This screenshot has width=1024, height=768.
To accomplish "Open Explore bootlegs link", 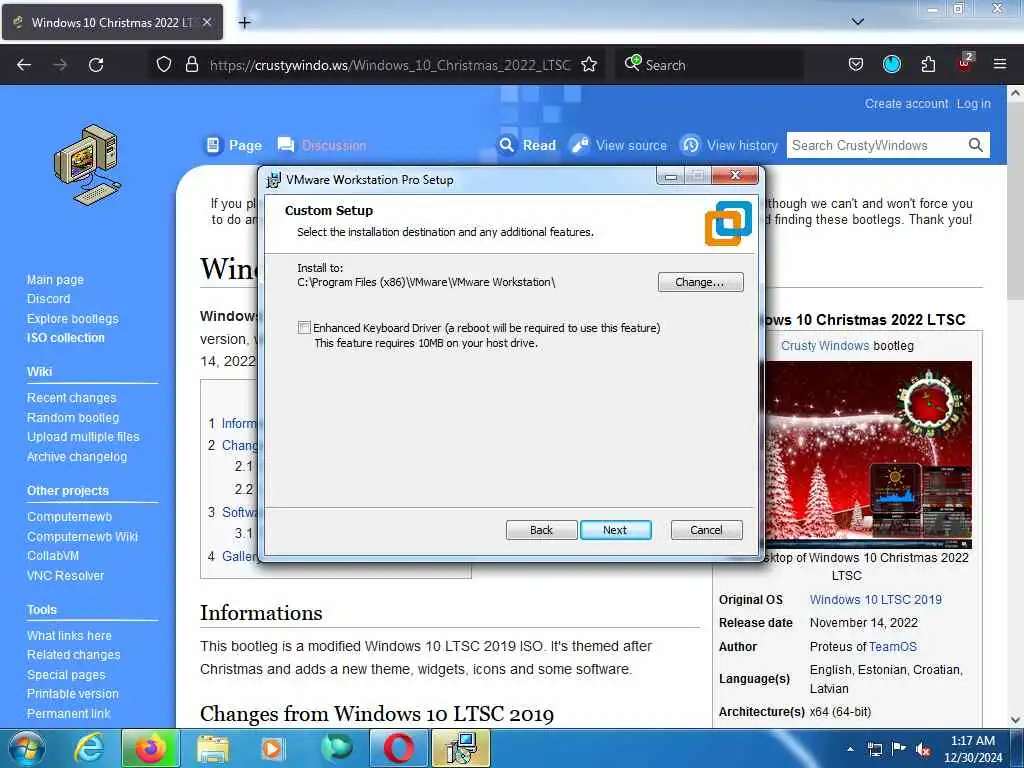I will click(72, 319).
